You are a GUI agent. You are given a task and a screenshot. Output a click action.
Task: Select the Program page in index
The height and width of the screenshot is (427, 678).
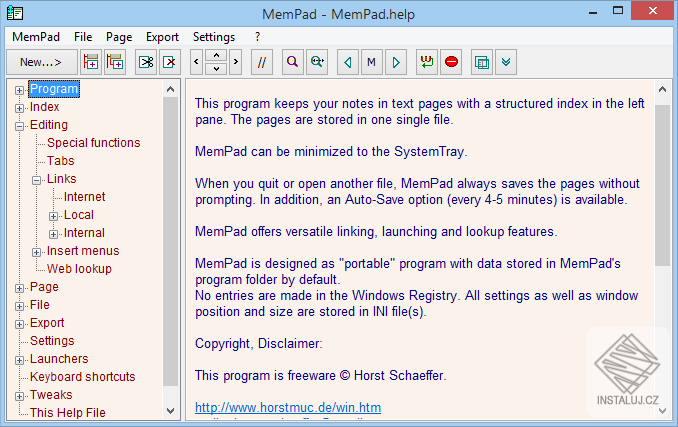54,89
